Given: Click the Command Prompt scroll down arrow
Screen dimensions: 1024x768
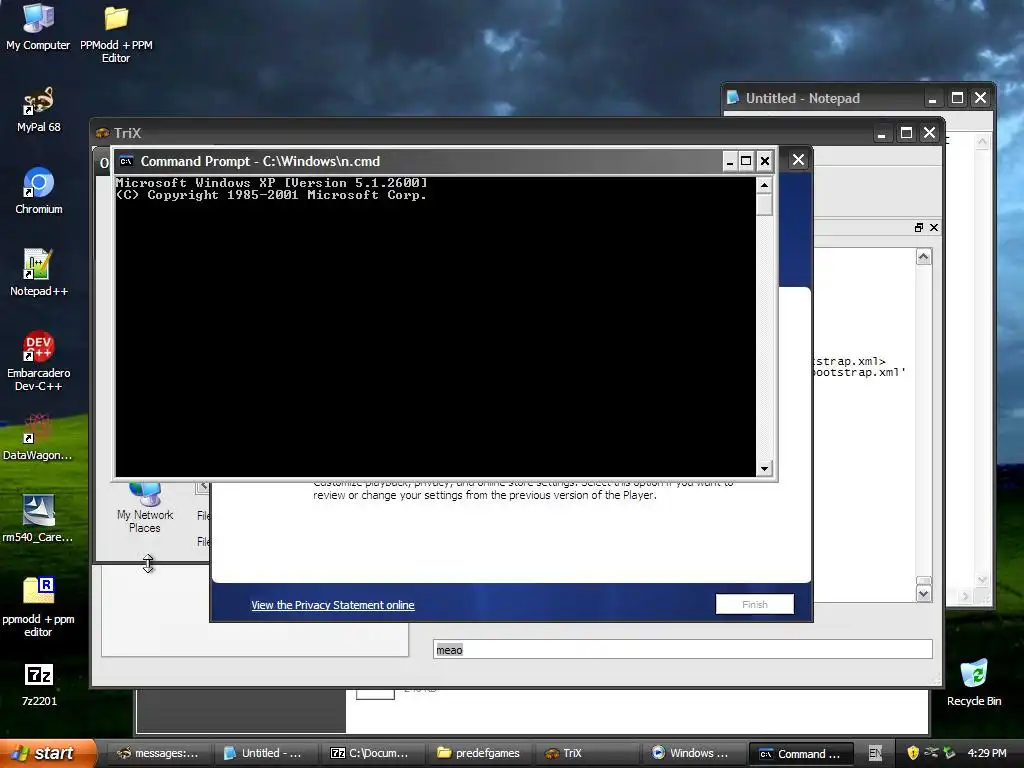Looking at the screenshot, I should [764, 468].
